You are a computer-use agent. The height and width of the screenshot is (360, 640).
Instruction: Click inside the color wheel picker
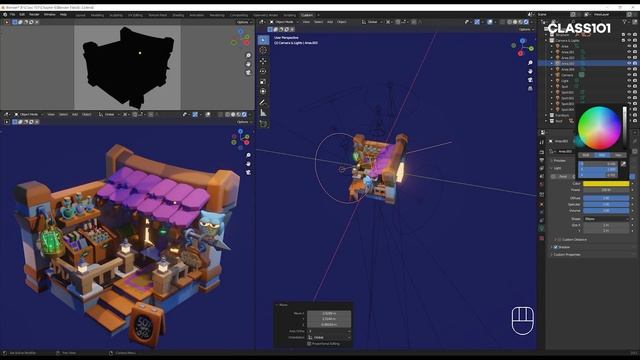[x=599, y=128]
